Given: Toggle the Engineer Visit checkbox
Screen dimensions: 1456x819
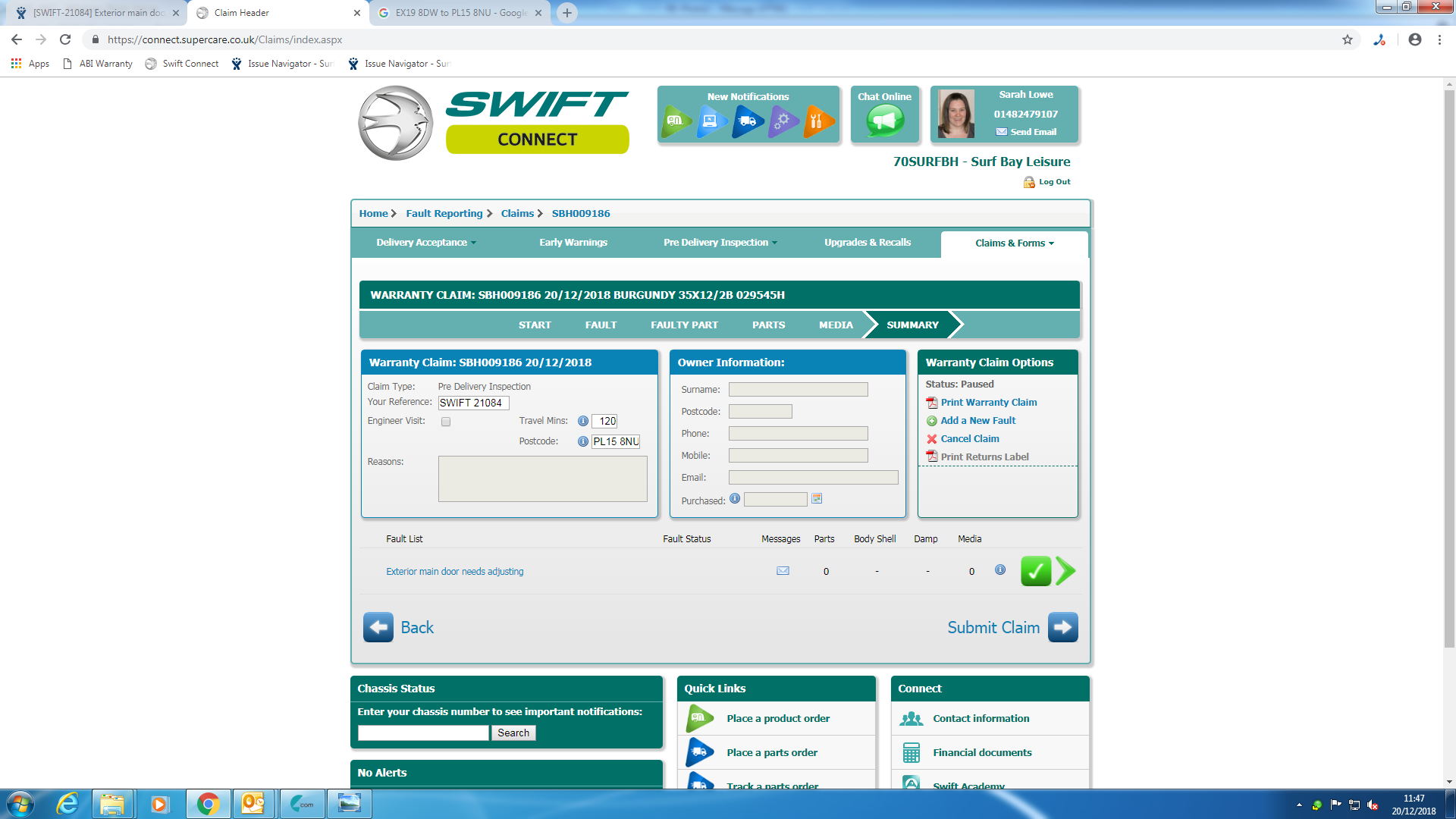Looking at the screenshot, I should click(x=446, y=422).
